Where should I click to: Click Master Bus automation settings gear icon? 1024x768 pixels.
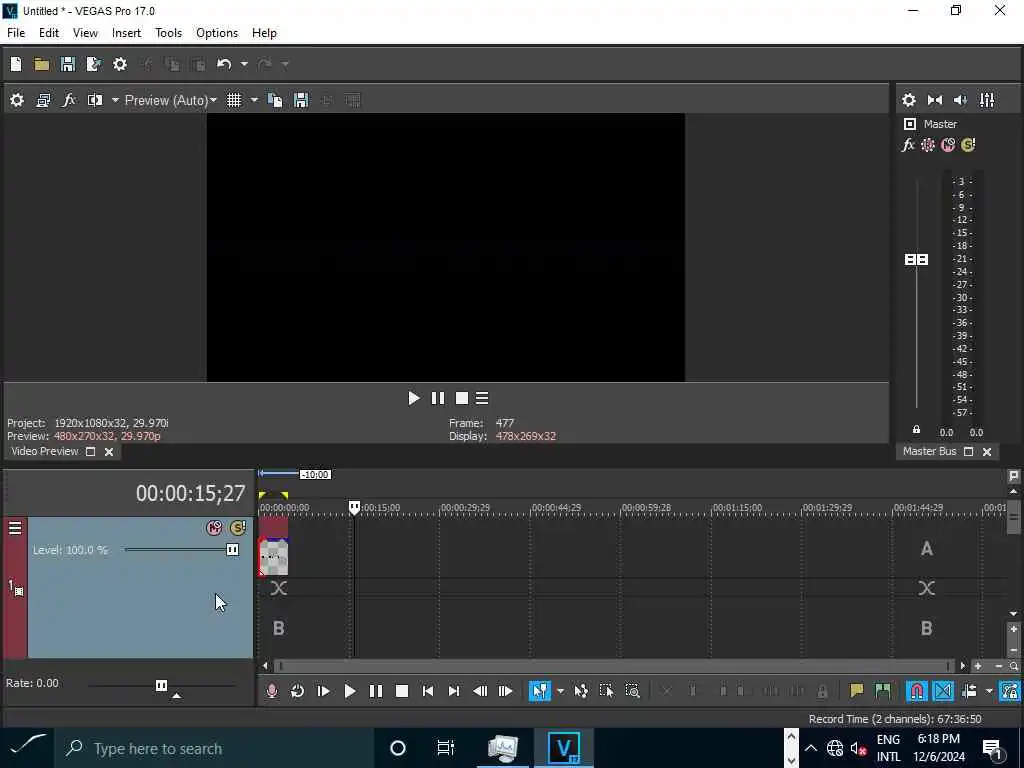(x=928, y=145)
